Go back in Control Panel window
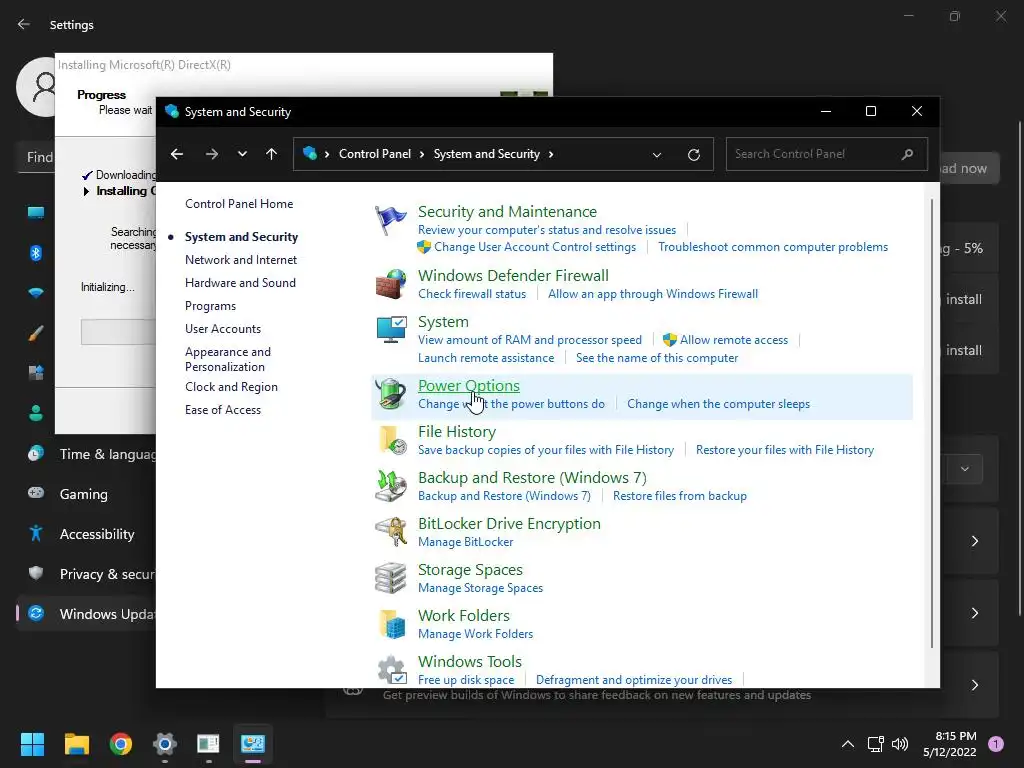1024x768 pixels. pyautogui.click(x=177, y=154)
